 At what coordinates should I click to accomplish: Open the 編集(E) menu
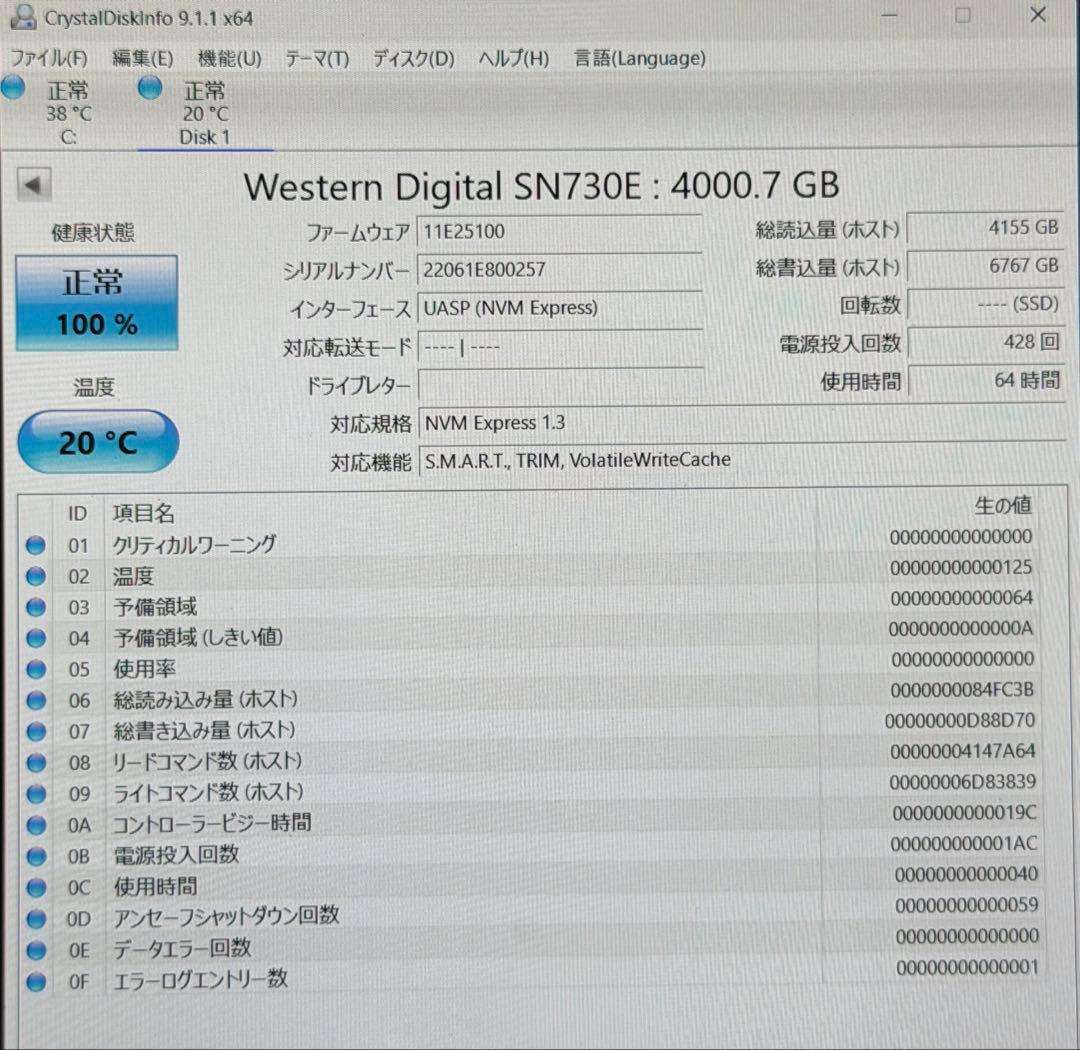coord(143,59)
